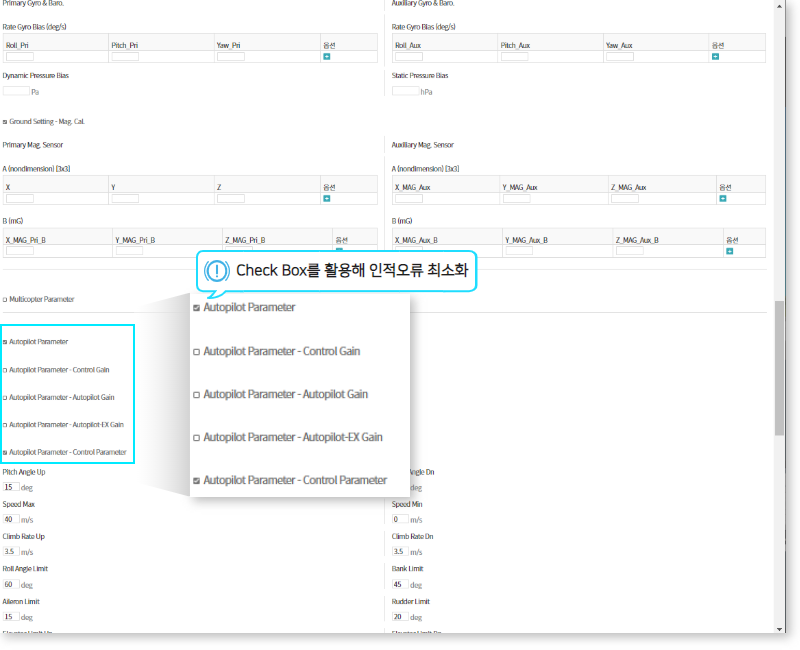Viewport: 800px width, 650px height.
Task: Click the 'Primary Mag. Sensor' label
Action: pos(33,145)
